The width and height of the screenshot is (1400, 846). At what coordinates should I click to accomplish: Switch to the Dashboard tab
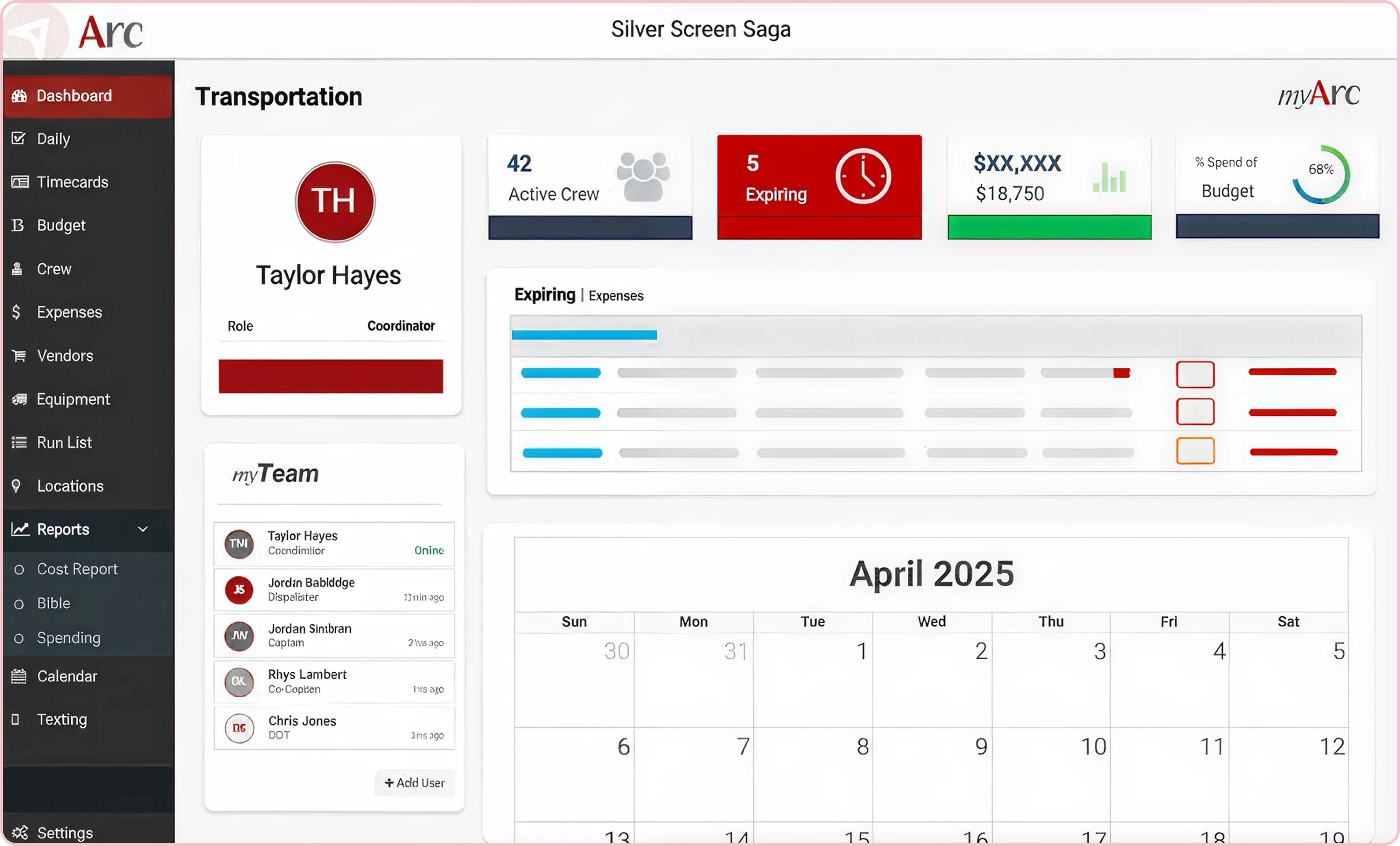coord(74,96)
